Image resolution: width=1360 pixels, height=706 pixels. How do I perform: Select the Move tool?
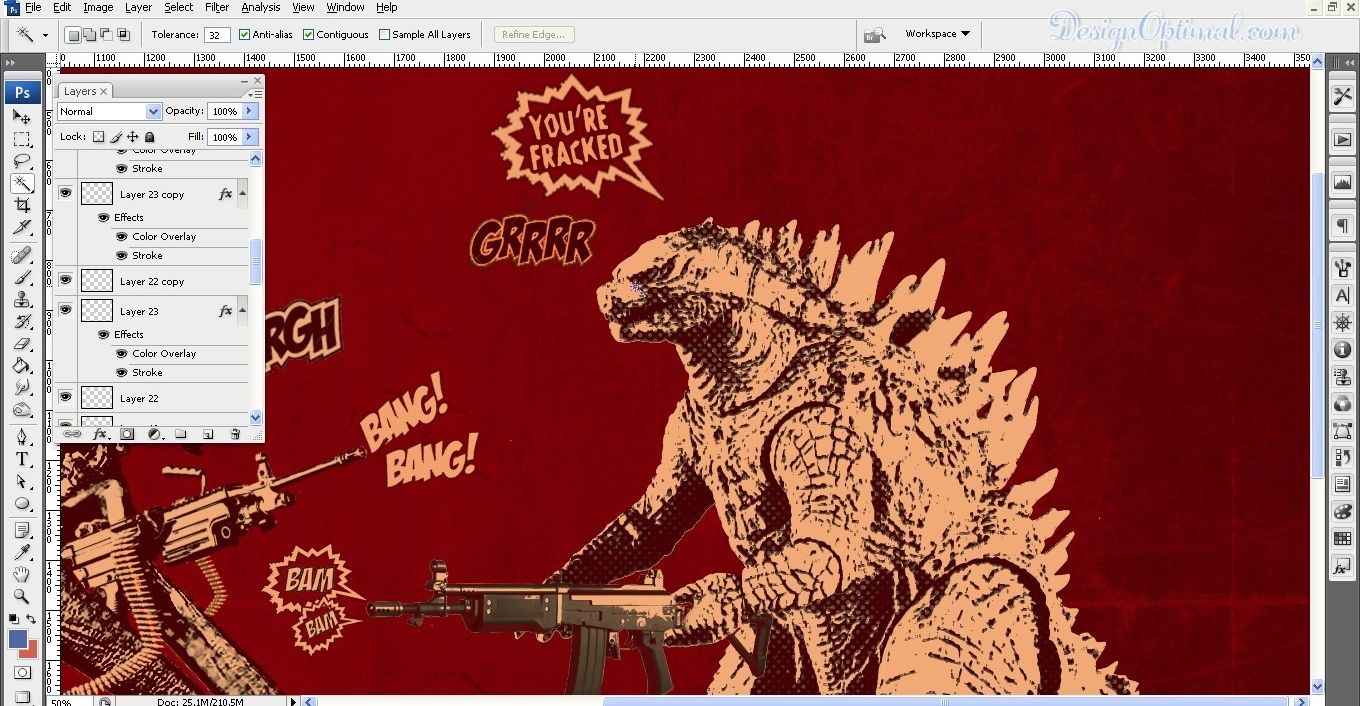coord(22,117)
